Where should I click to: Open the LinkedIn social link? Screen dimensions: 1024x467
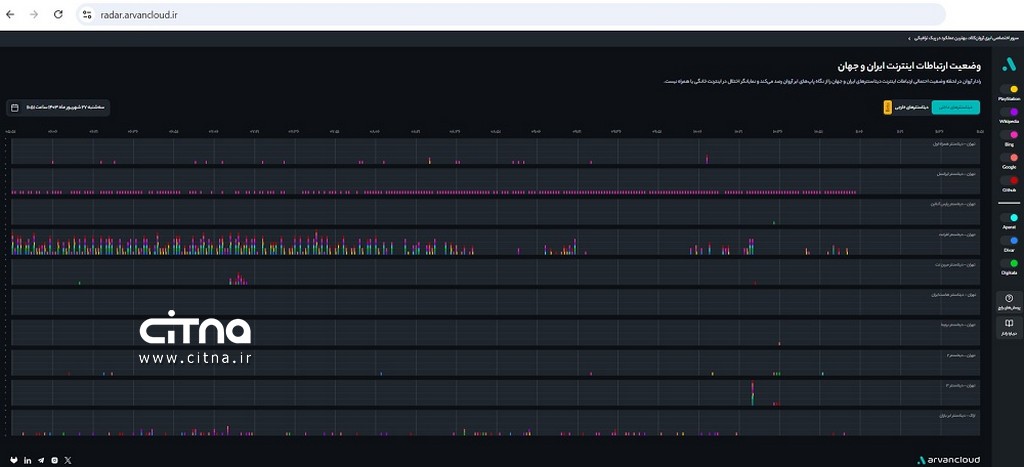[x=27, y=460]
